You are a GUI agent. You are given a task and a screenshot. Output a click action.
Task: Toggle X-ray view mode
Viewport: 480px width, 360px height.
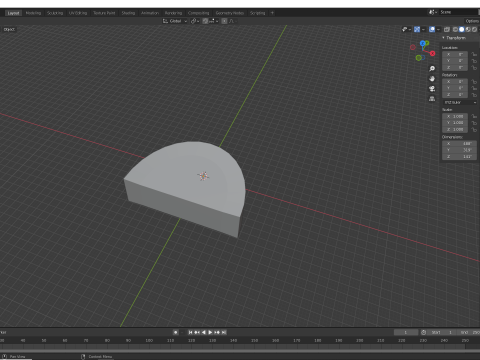pyautogui.click(x=447, y=29)
